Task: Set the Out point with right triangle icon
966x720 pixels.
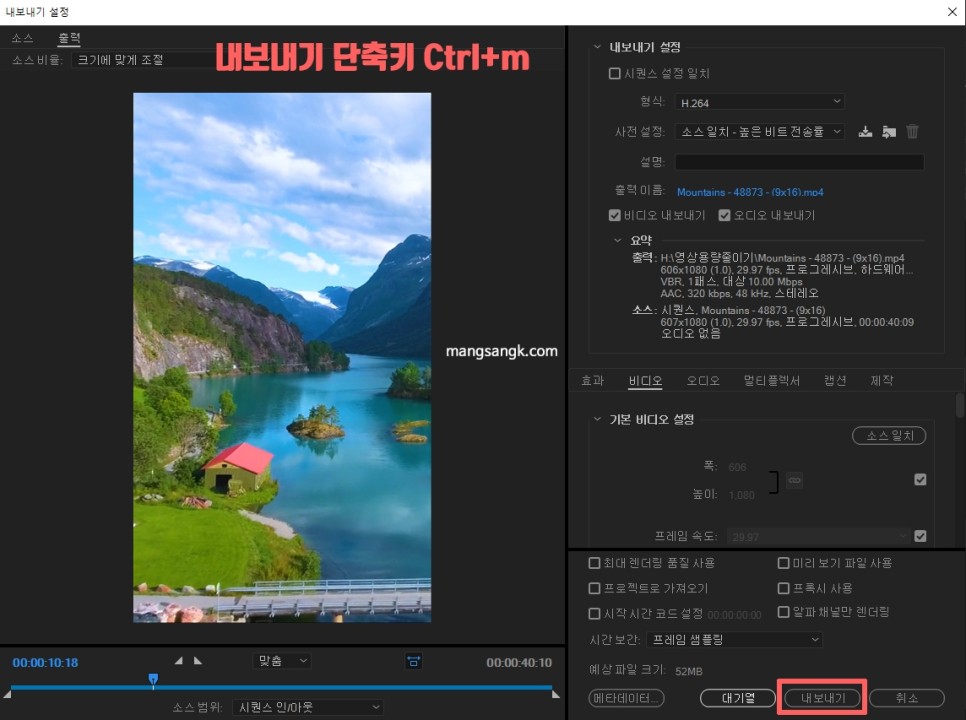Action: pos(196,660)
